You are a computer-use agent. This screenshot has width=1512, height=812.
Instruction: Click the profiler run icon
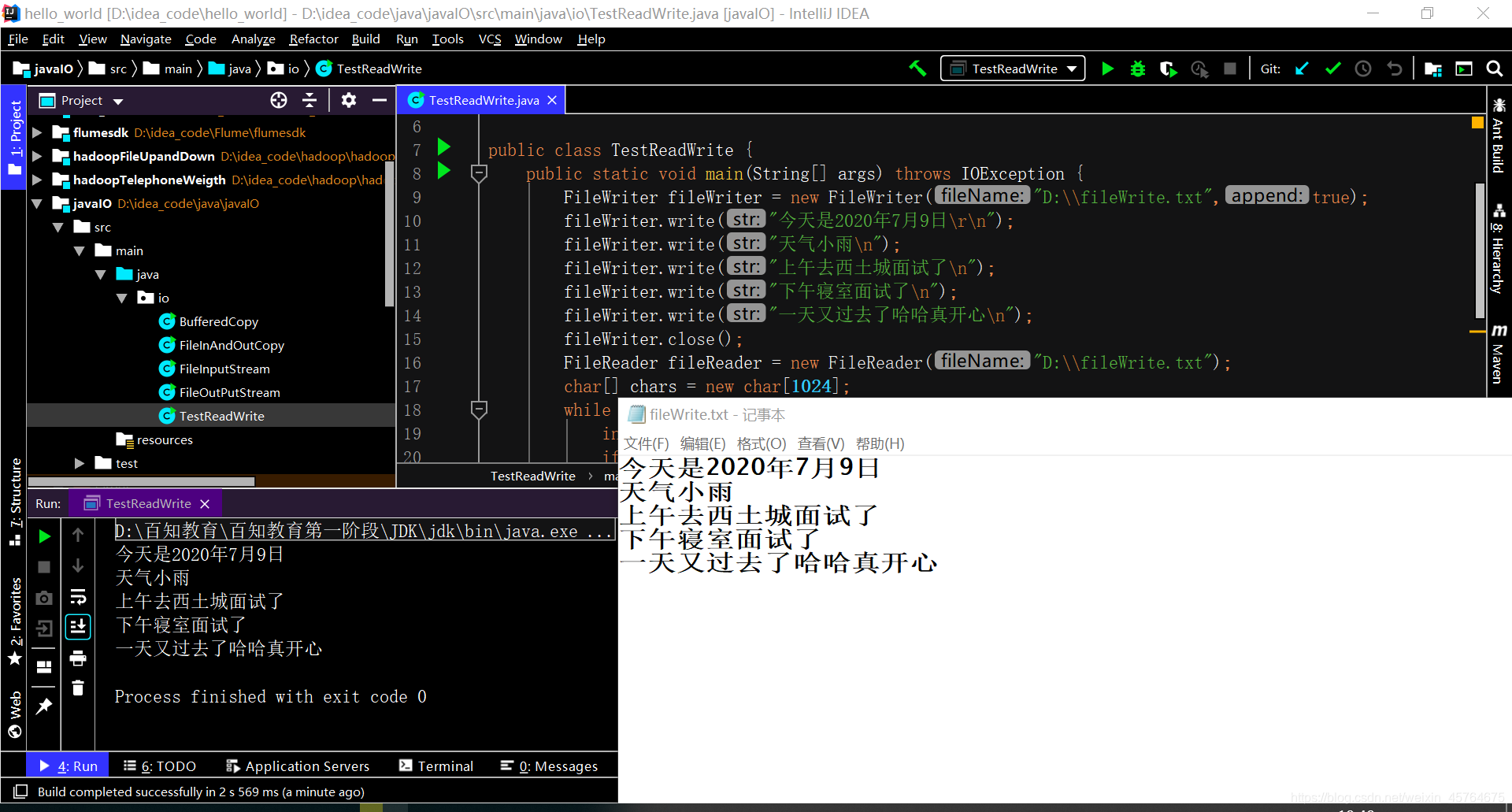(x=1199, y=69)
